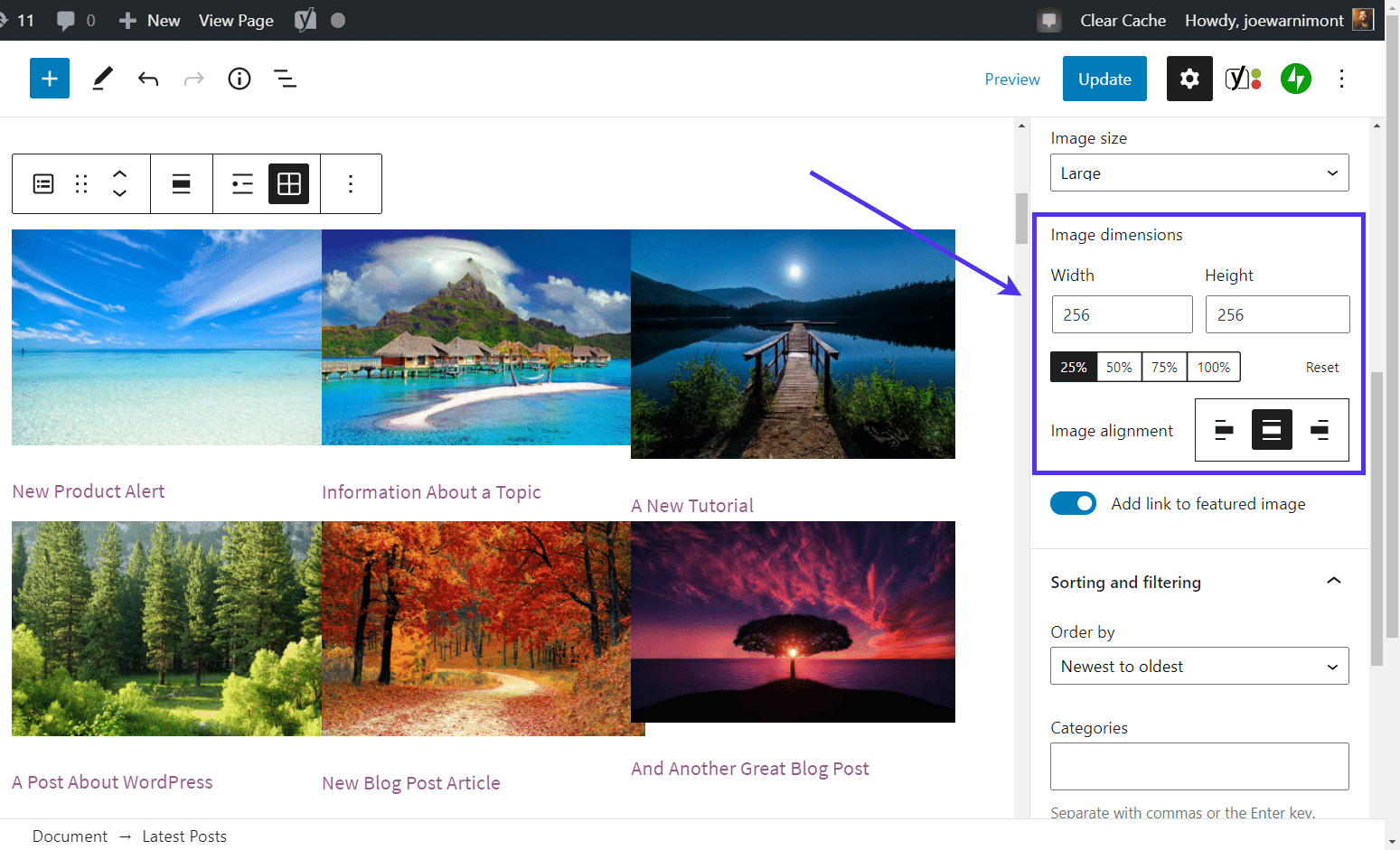
Task: Click the Preview link
Action: (x=1011, y=79)
